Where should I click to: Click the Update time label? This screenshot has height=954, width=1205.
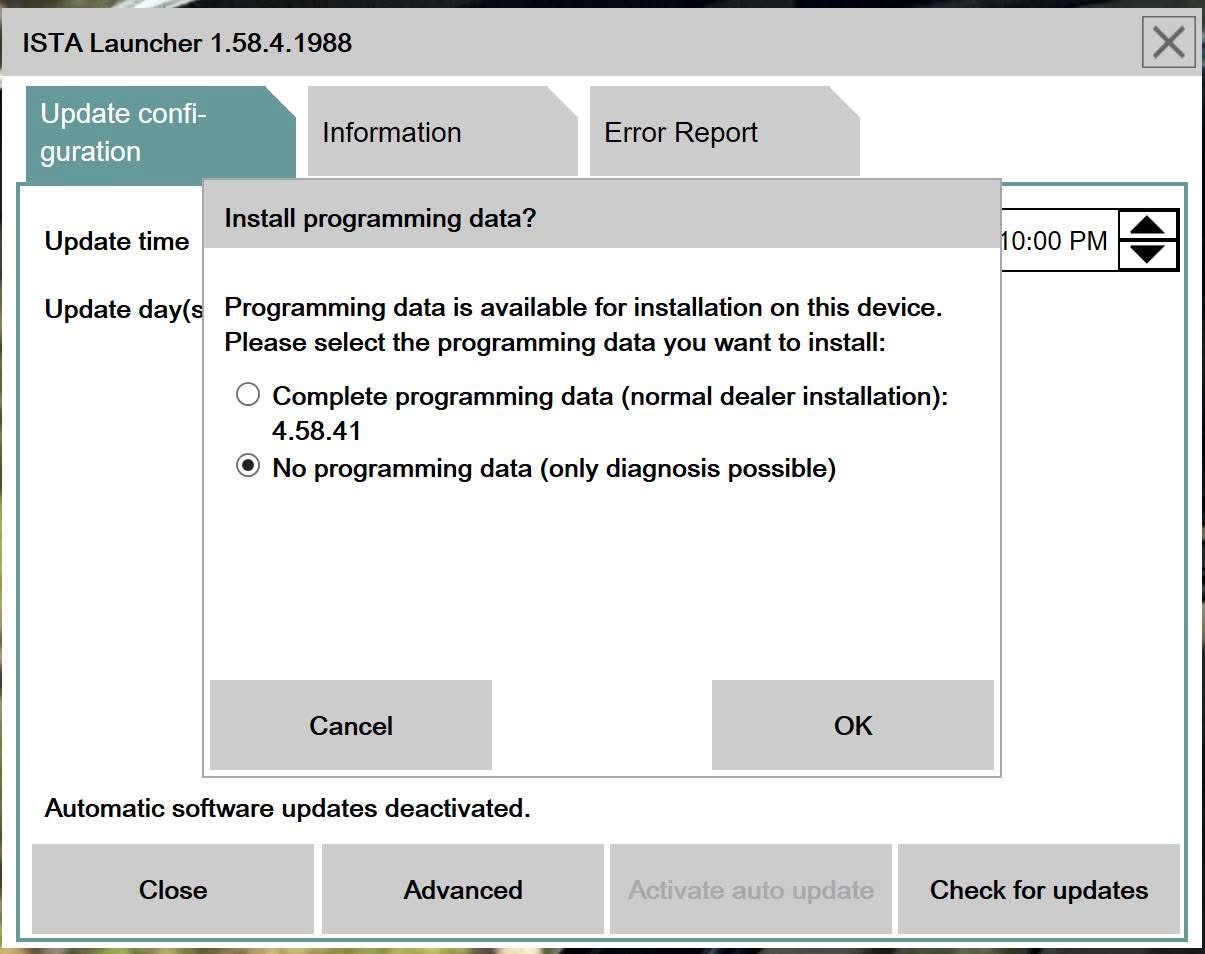click(x=116, y=240)
